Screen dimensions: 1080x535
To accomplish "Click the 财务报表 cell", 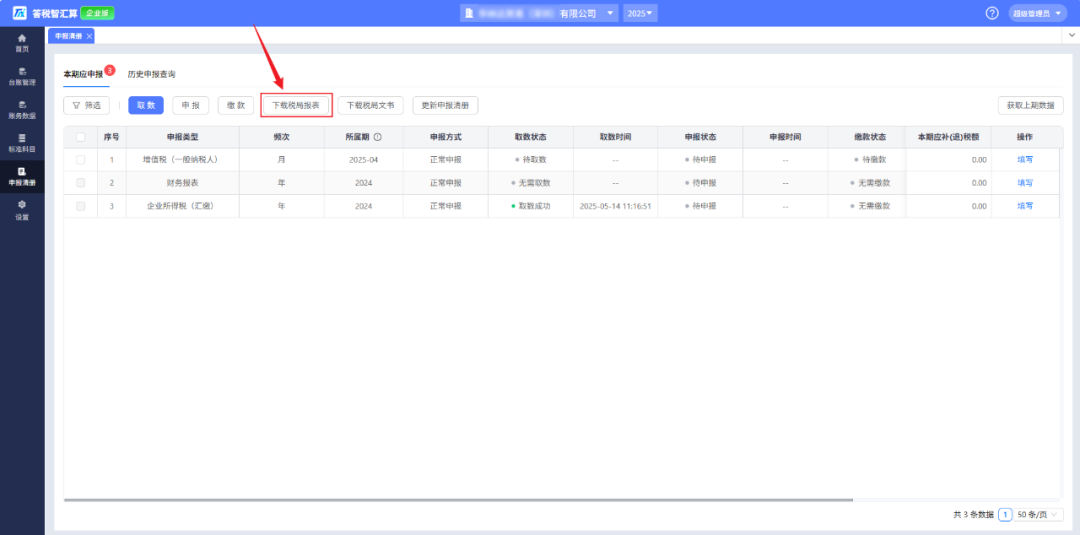I will 183,183.
